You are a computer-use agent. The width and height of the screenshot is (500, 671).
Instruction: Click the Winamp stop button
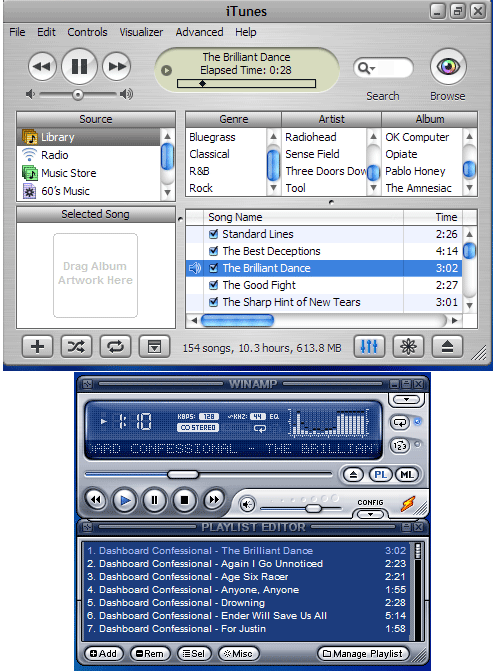(x=184, y=500)
